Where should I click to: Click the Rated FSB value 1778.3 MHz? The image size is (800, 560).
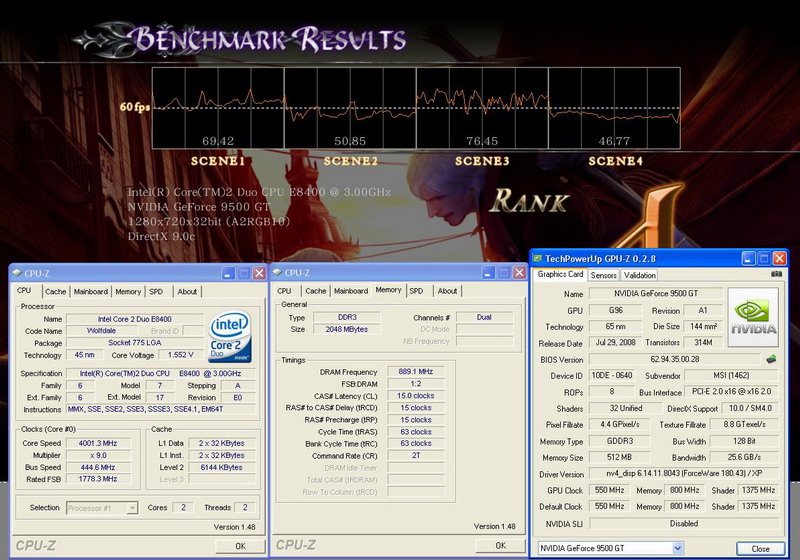[x=98, y=479]
